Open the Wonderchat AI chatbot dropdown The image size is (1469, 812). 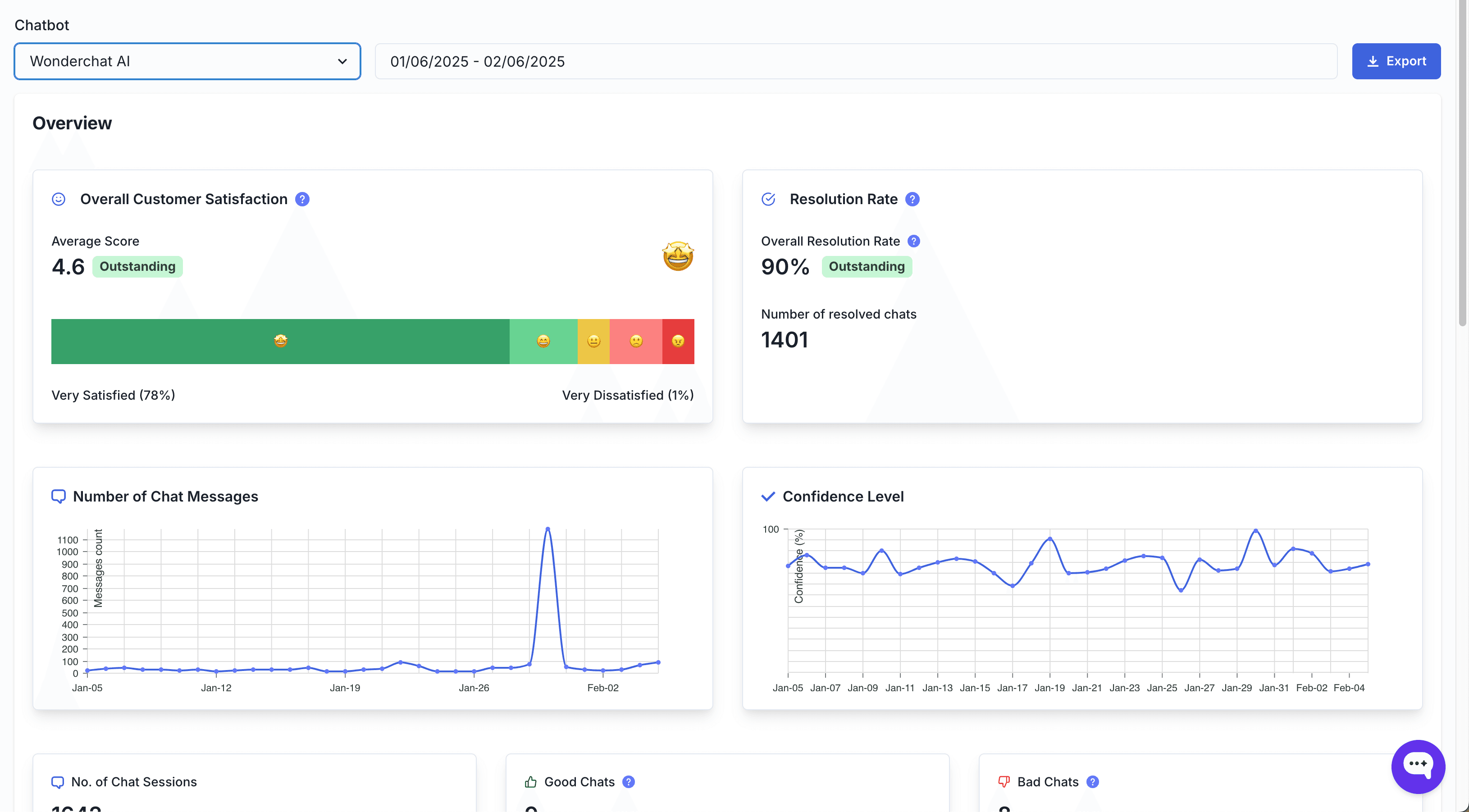pos(187,61)
